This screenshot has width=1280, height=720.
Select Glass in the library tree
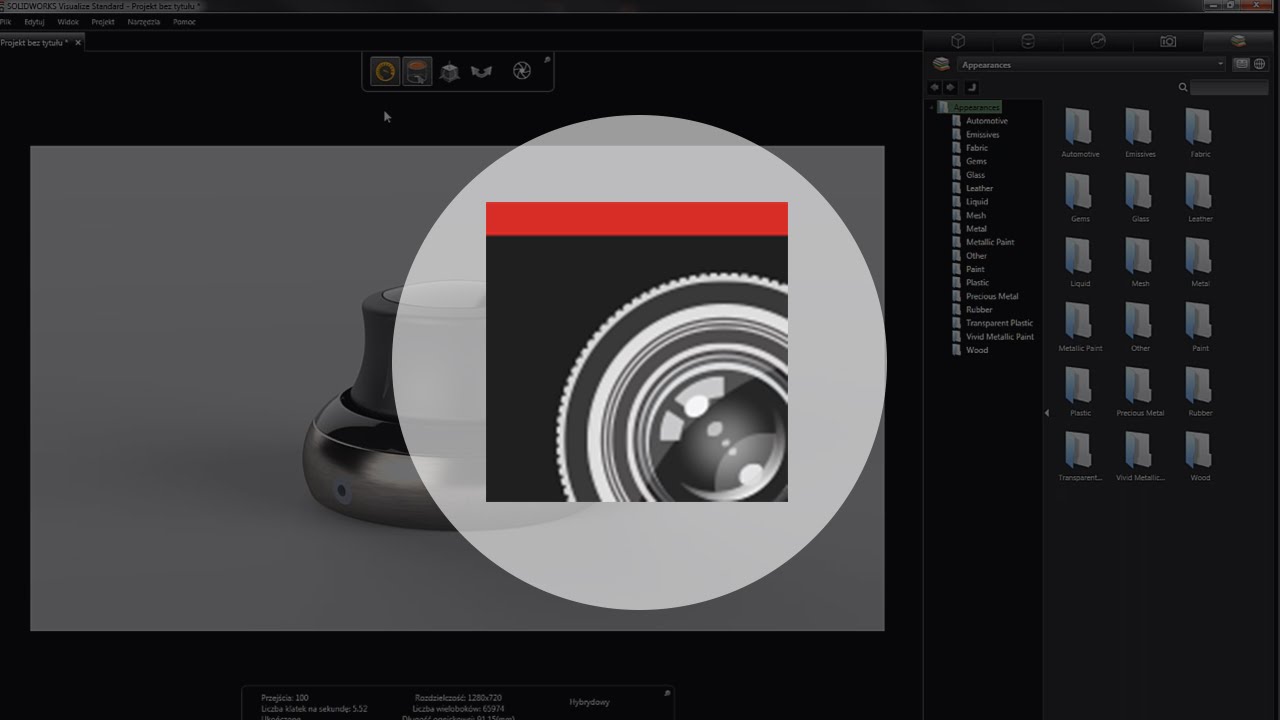(975, 175)
